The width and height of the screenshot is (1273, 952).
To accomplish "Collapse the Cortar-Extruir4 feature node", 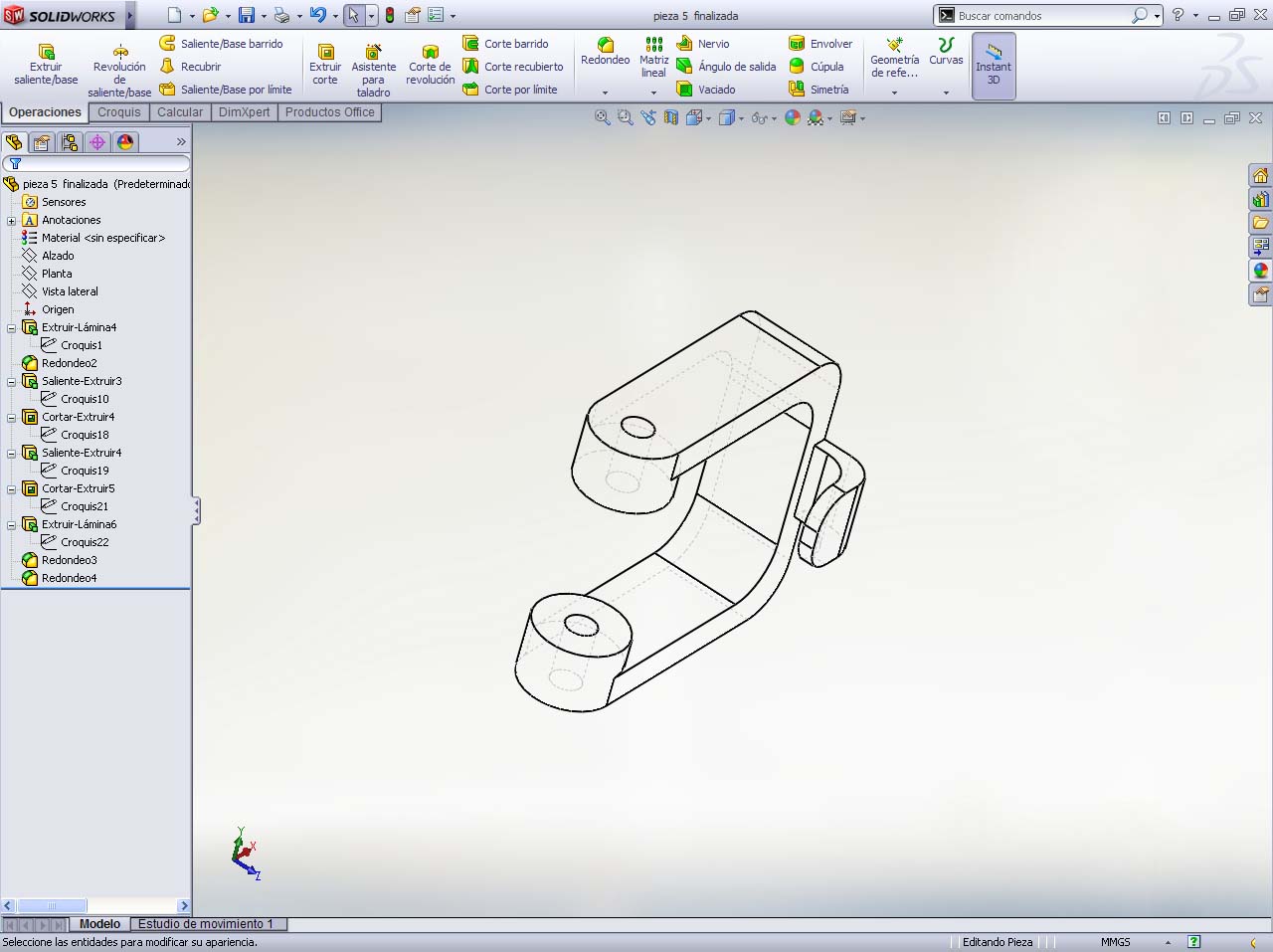I will point(11,417).
